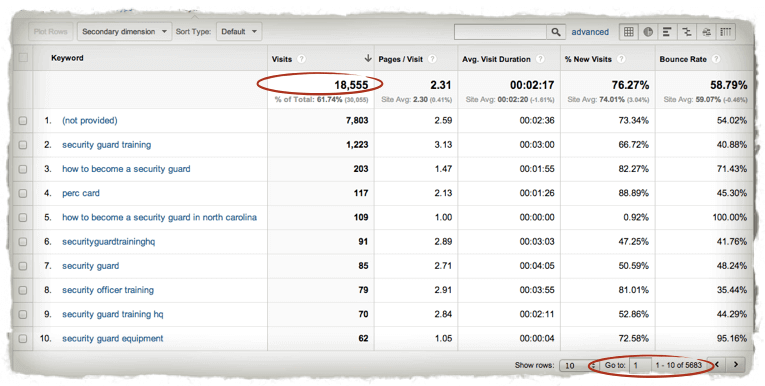This screenshot has width=765, height=386.
Task: Click the Plot Rows button
Action: pyautogui.click(x=51, y=32)
